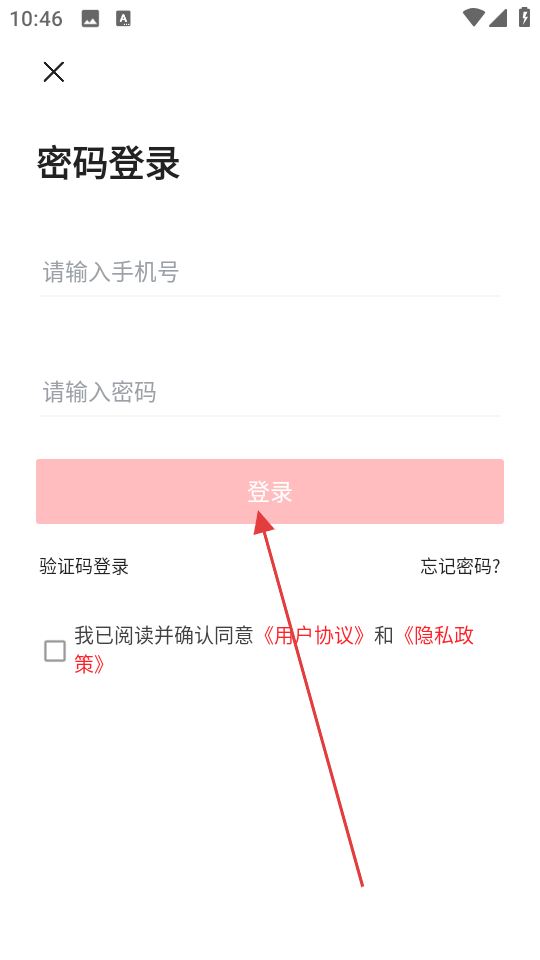Screen dimensions: 540x960
Task: Tap the 我已阅读并确认同意 agreement text
Action: click(x=164, y=636)
